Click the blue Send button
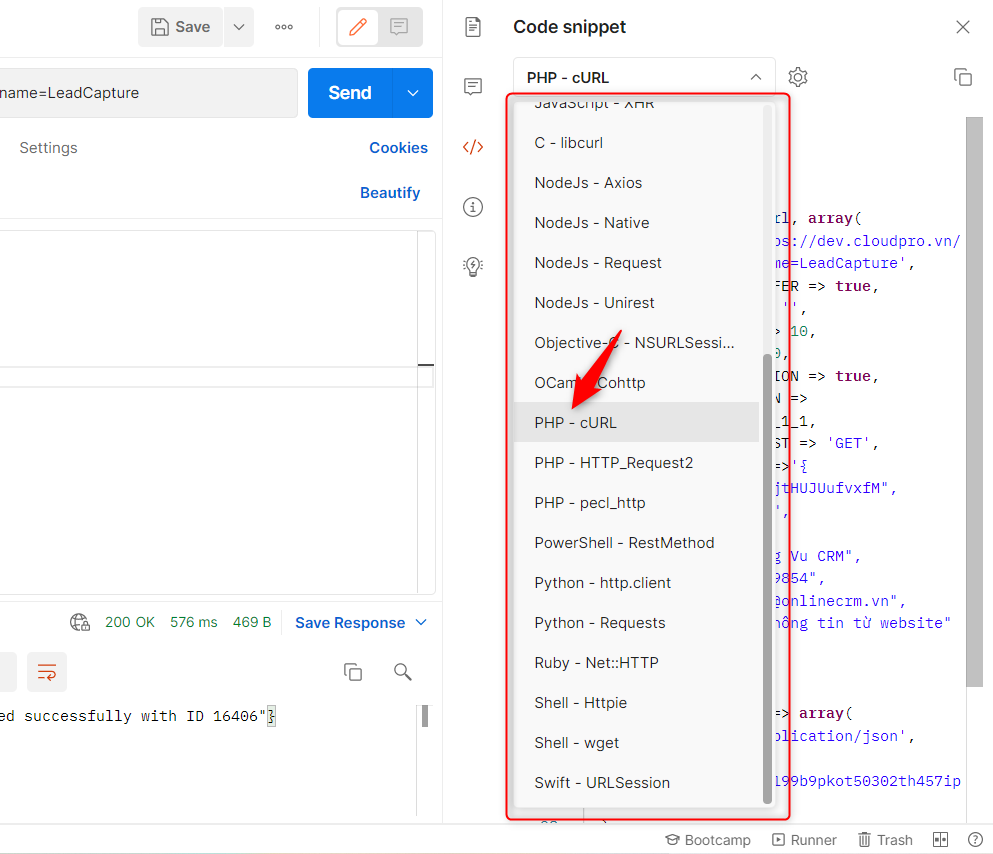 tap(350, 93)
